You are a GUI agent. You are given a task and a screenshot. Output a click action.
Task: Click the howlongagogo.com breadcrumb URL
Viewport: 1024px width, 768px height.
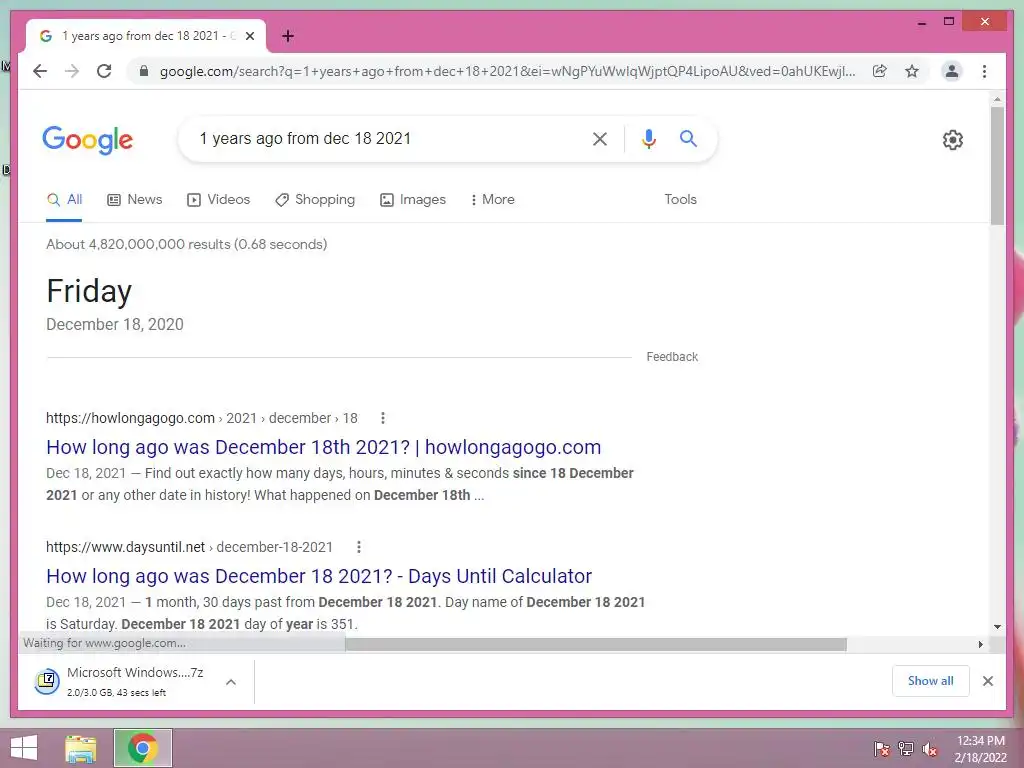click(202, 418)
